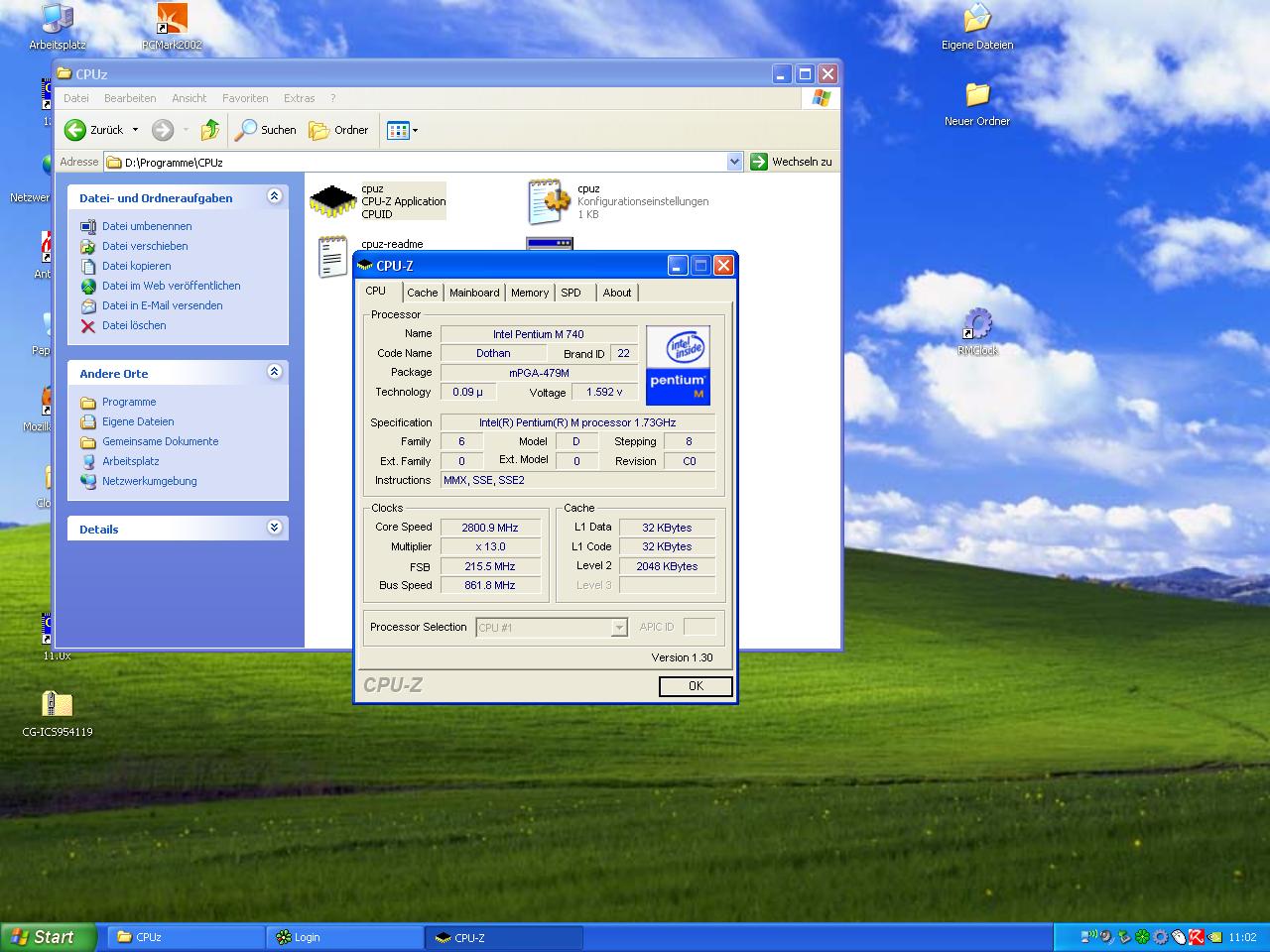Click the safely remove hardware tray icon

click(1124, 936)
